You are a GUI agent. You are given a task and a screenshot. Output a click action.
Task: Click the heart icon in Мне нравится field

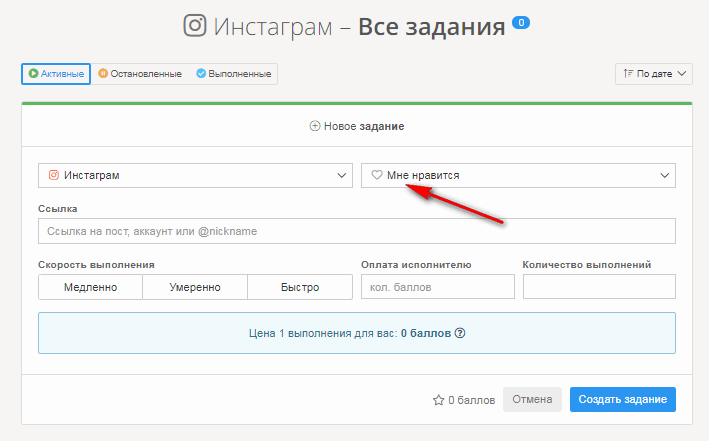click(x=377, y=175)
